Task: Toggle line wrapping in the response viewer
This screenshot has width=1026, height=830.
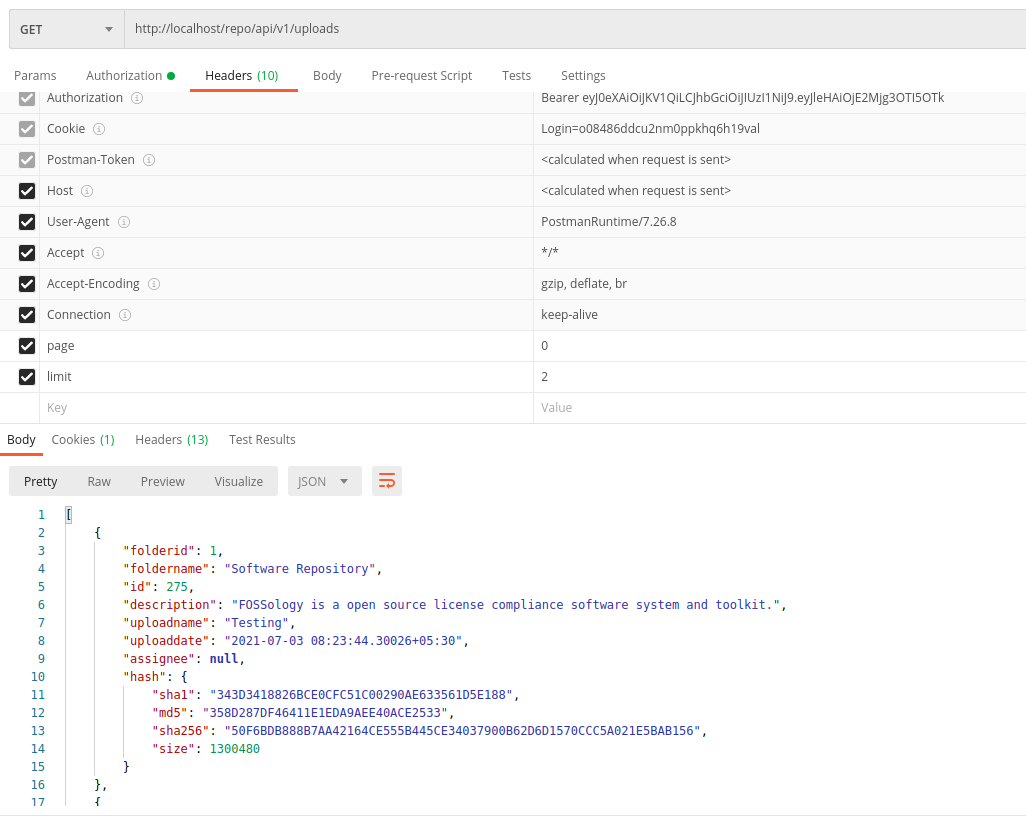Action: (x=387, y=481)
